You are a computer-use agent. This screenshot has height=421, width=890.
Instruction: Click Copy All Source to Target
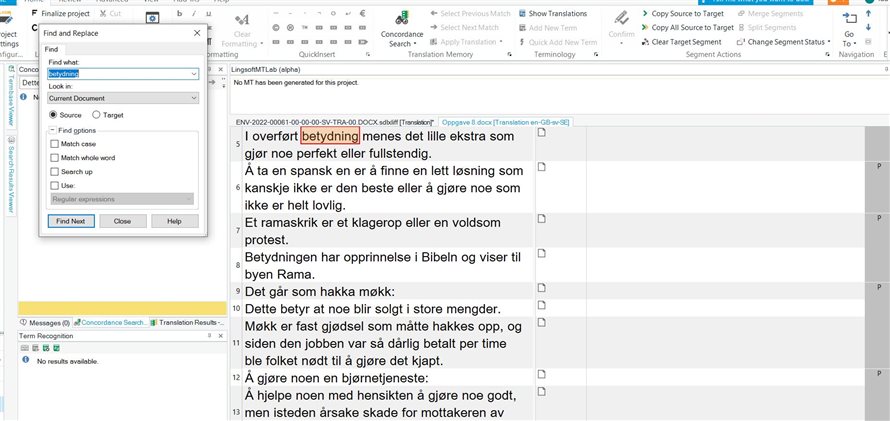tap(687, 27)
